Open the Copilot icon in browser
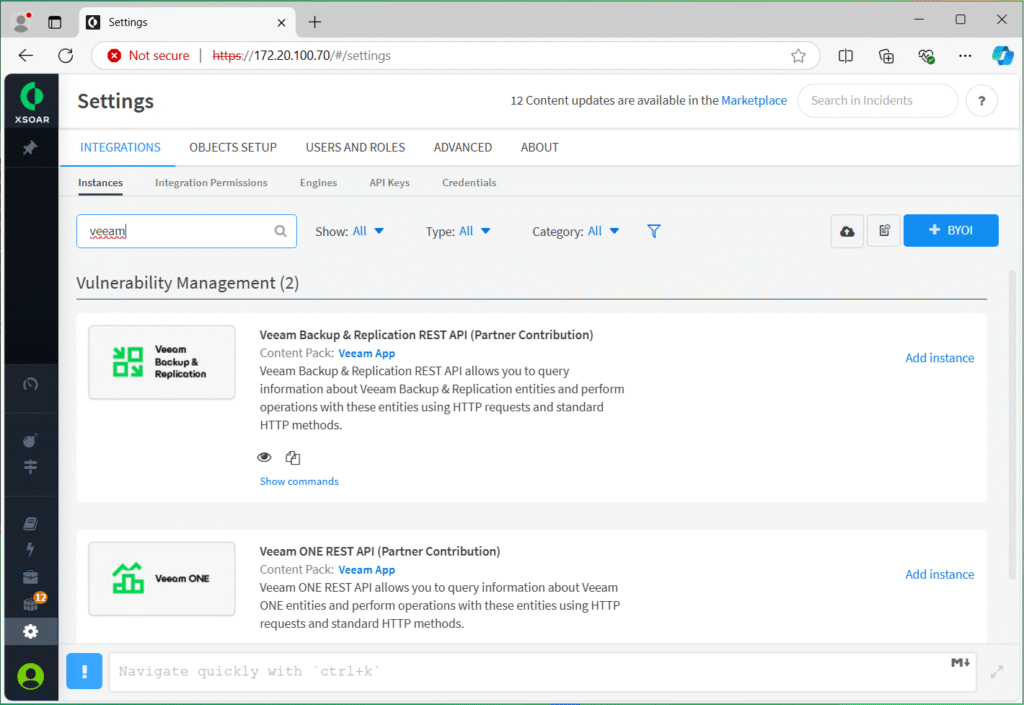Screen dimensions: 1024x705 [1002, 55]
